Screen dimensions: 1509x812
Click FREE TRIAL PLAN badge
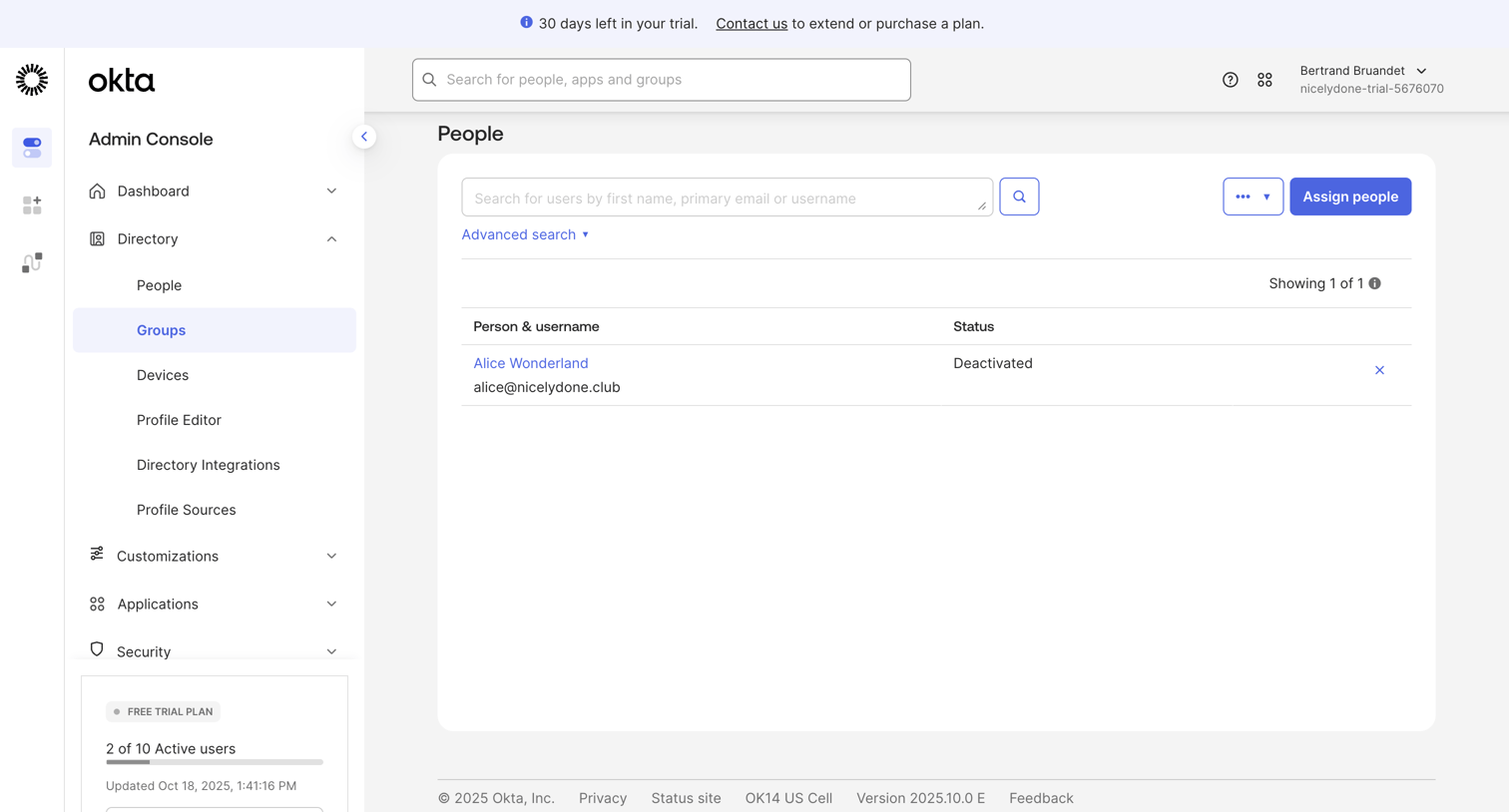click(163, 711)
